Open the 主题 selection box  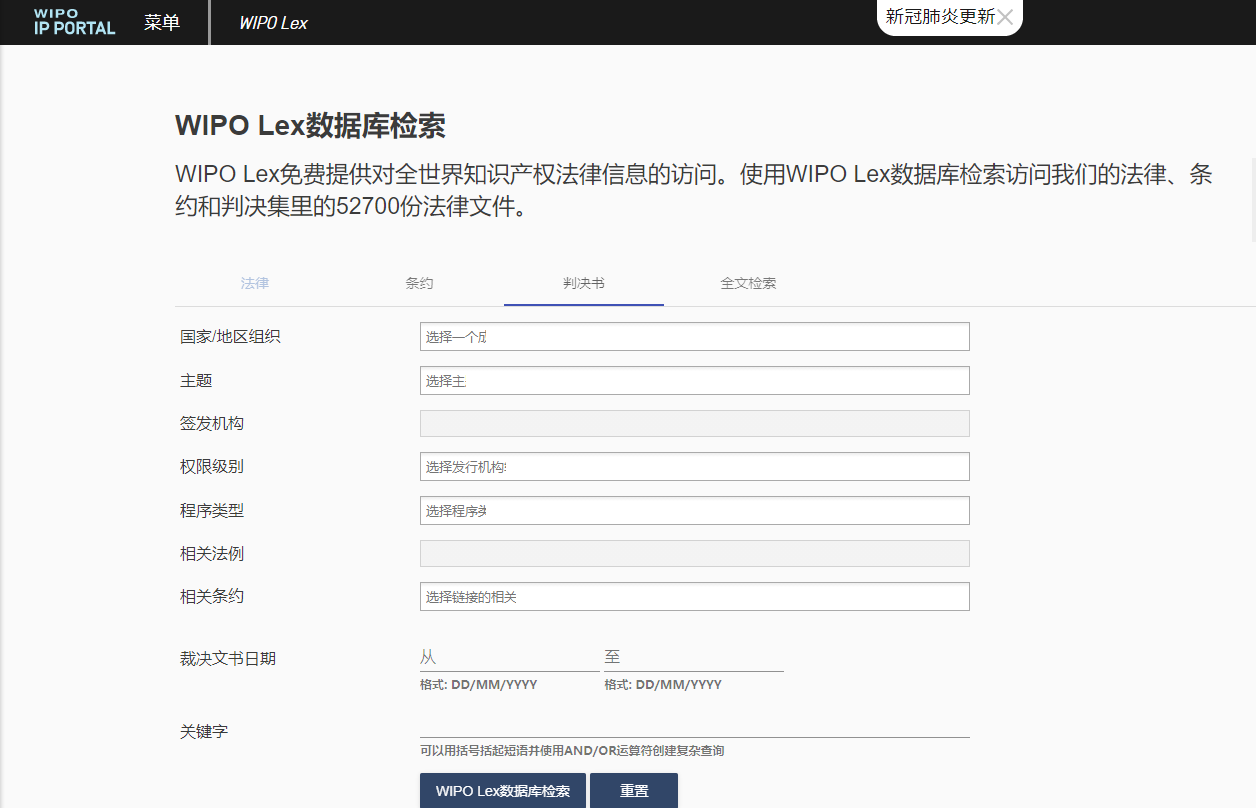coord(695,380)
